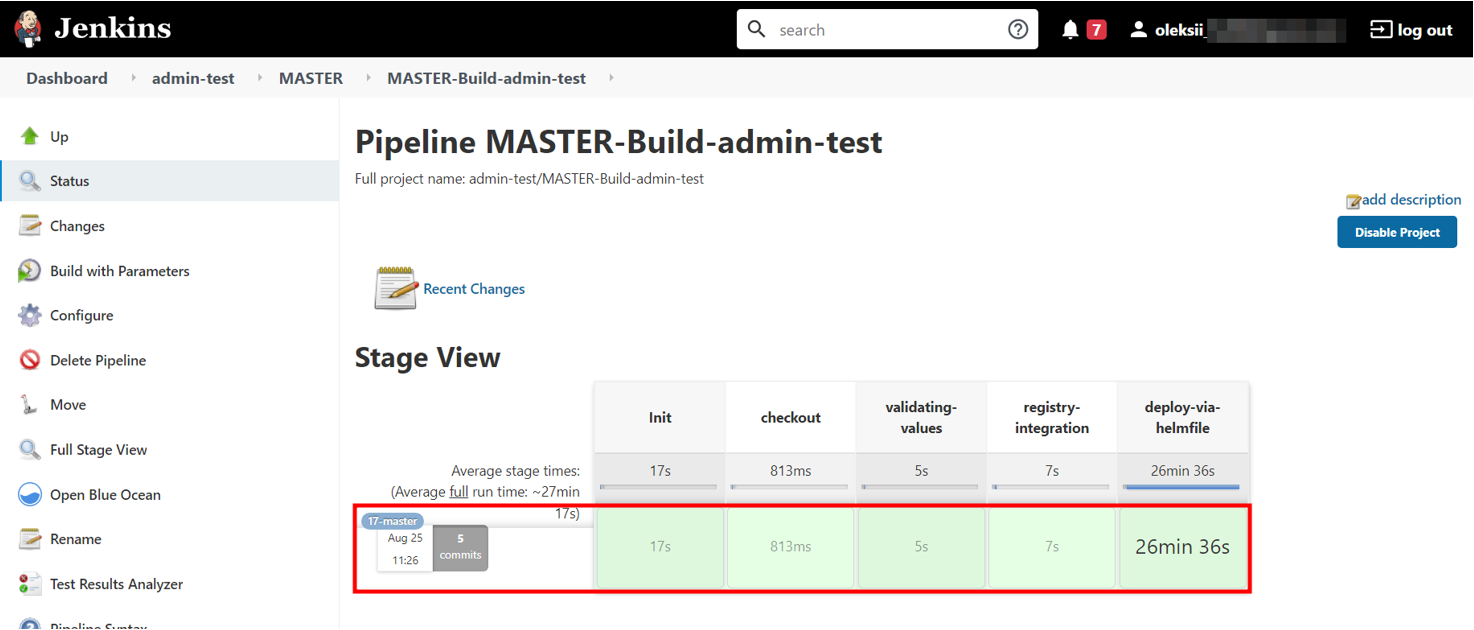Go to Dashboard breadcrumb link
Image resolution: width=1474 pixels, height=630 pixels.
pyautogui.click(x=67, y=78)
